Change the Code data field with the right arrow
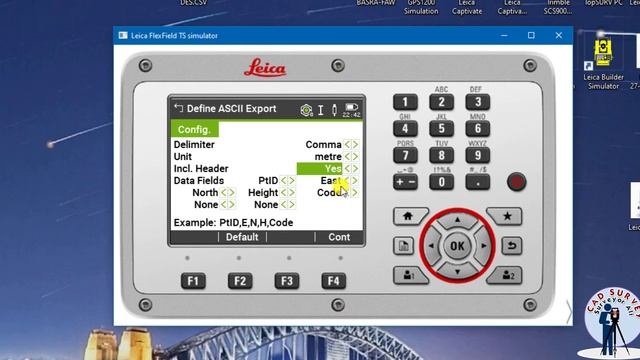This screenshot has width=640, height=360. (x=356, y=192)
